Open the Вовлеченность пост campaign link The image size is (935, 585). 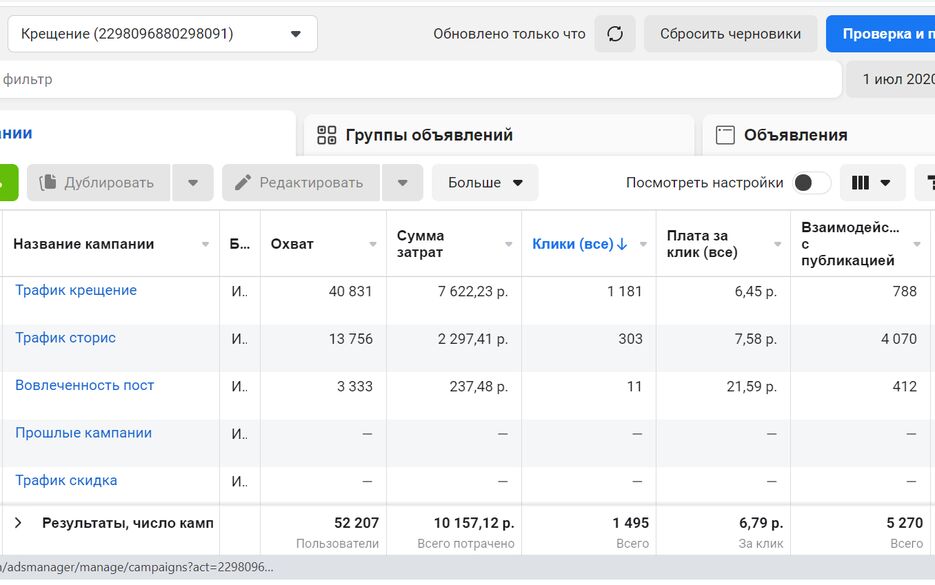pos(85,386)
